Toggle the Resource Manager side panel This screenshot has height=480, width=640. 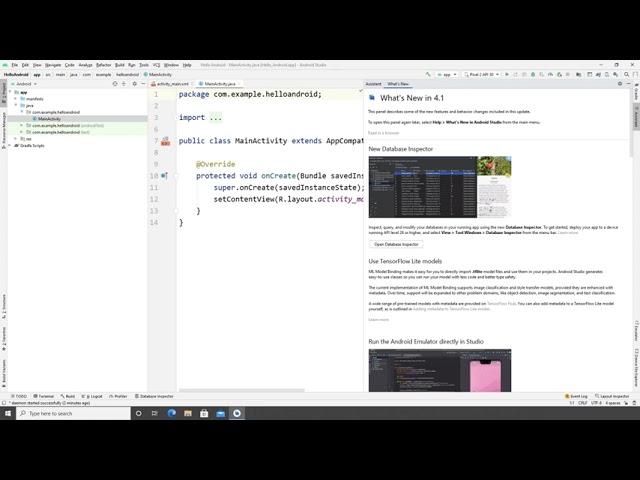(4, 130)
